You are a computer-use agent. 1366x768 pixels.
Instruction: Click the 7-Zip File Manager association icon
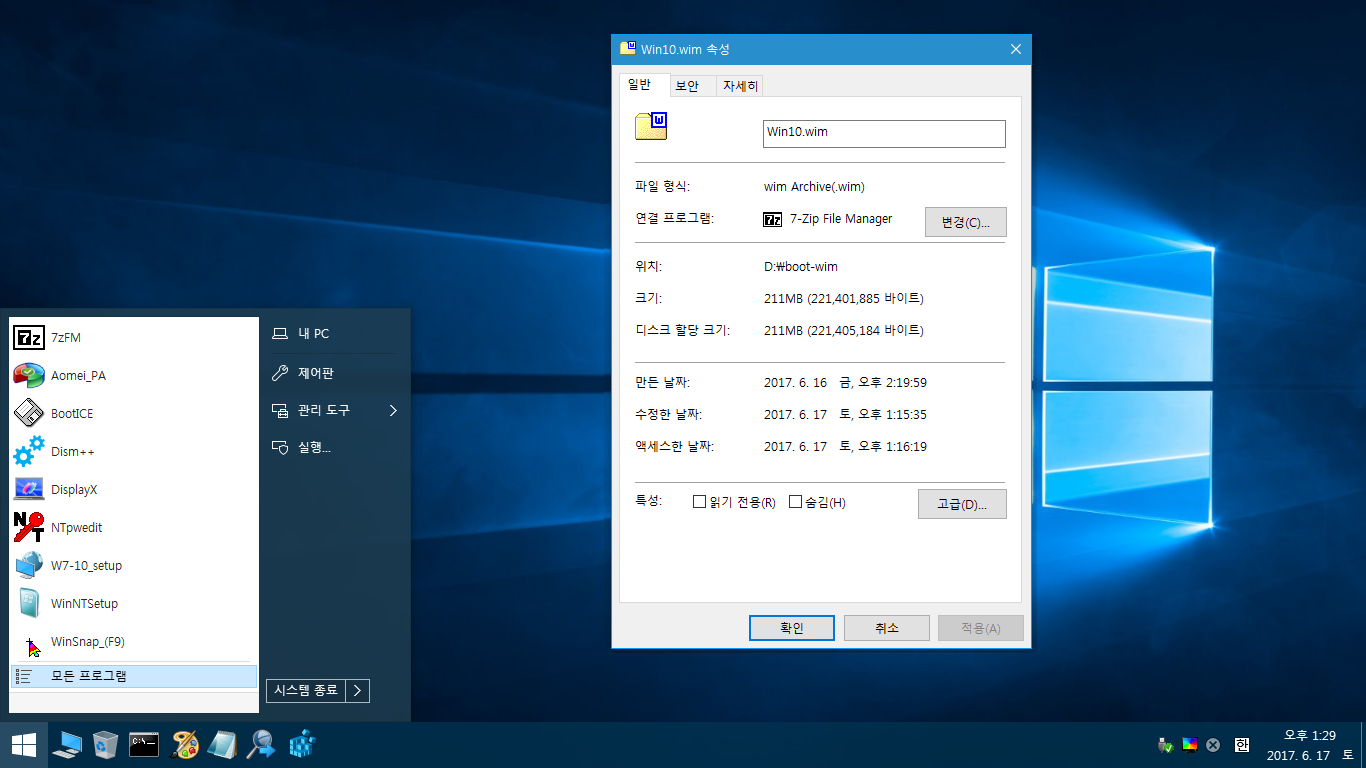772,219
